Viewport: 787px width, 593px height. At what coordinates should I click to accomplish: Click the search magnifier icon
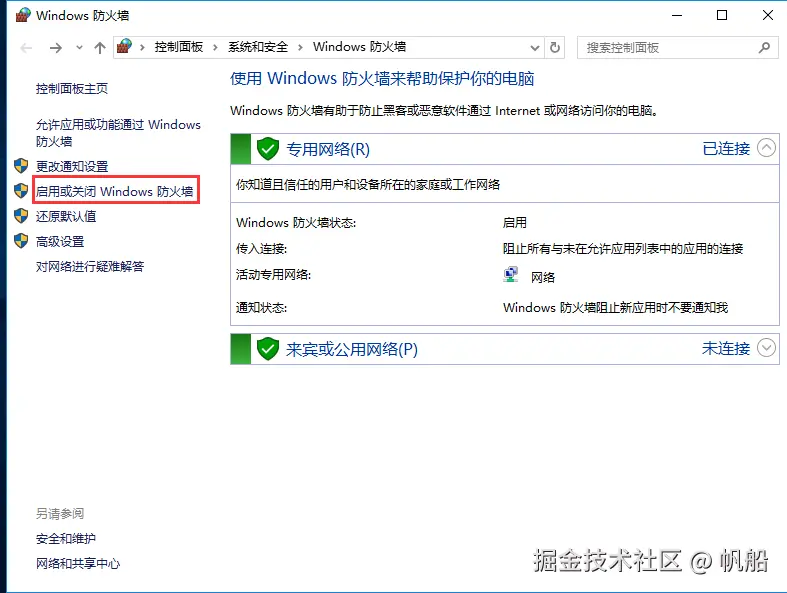764,48
